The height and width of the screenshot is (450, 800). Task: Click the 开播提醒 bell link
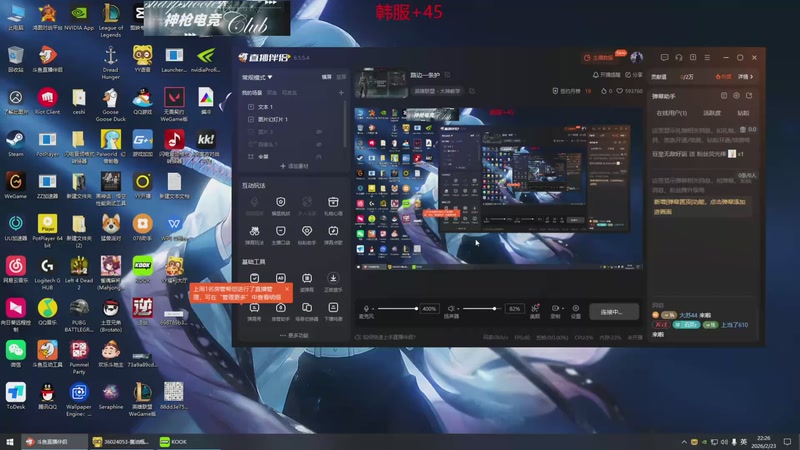[606, 75]
